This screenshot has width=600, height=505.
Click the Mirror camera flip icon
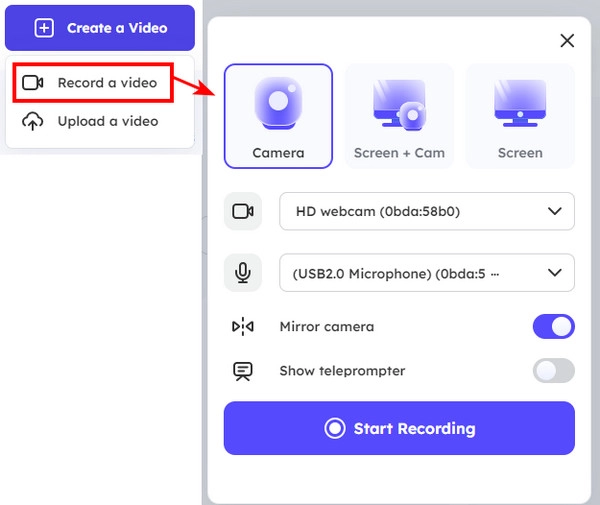click(x=243, y=327)
